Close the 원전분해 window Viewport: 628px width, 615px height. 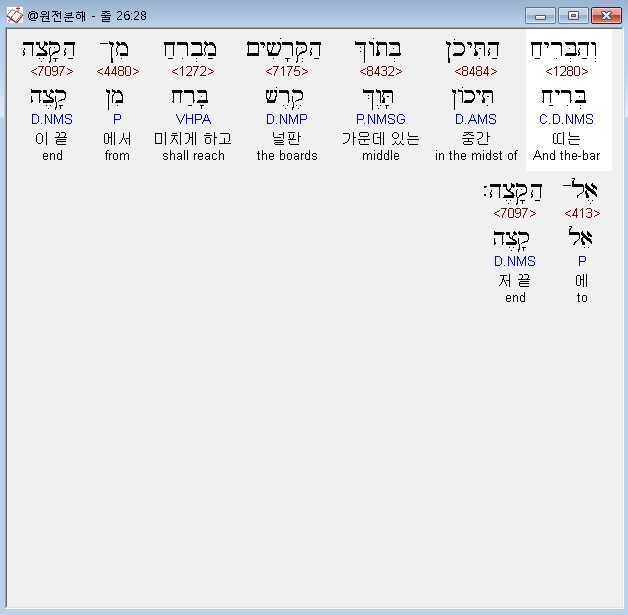[606, 16]
